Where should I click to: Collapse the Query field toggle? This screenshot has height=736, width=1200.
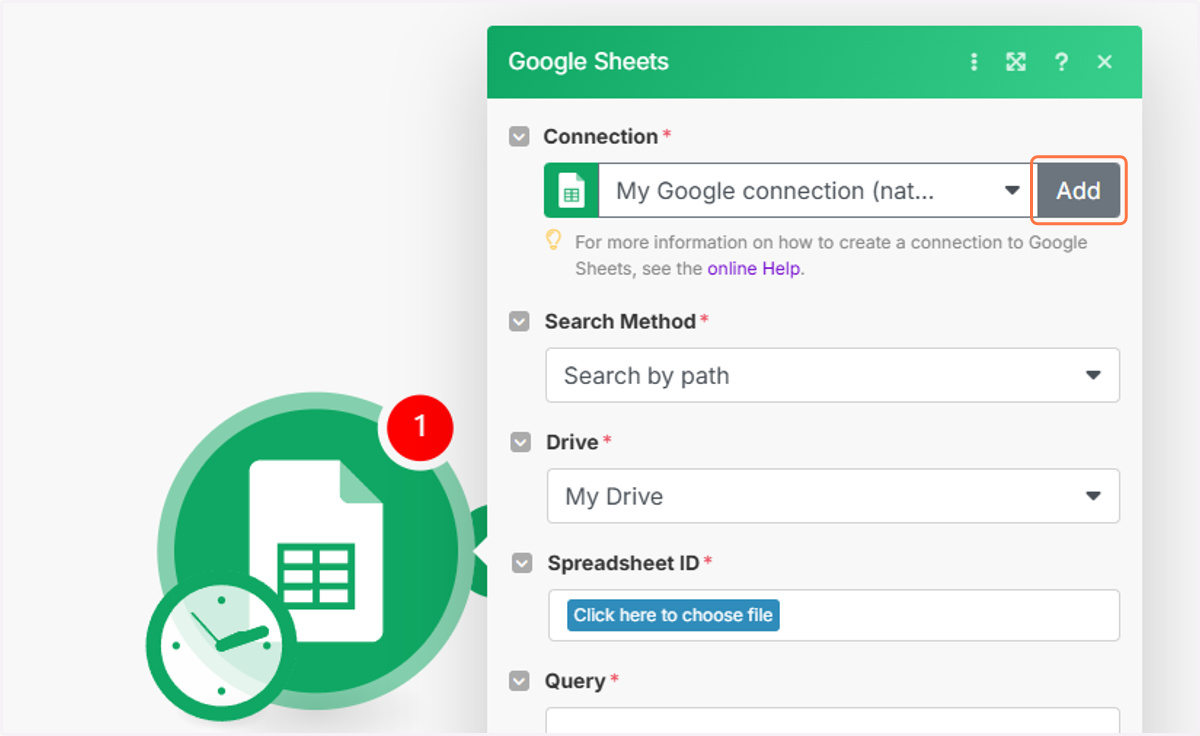pos(519,682)
